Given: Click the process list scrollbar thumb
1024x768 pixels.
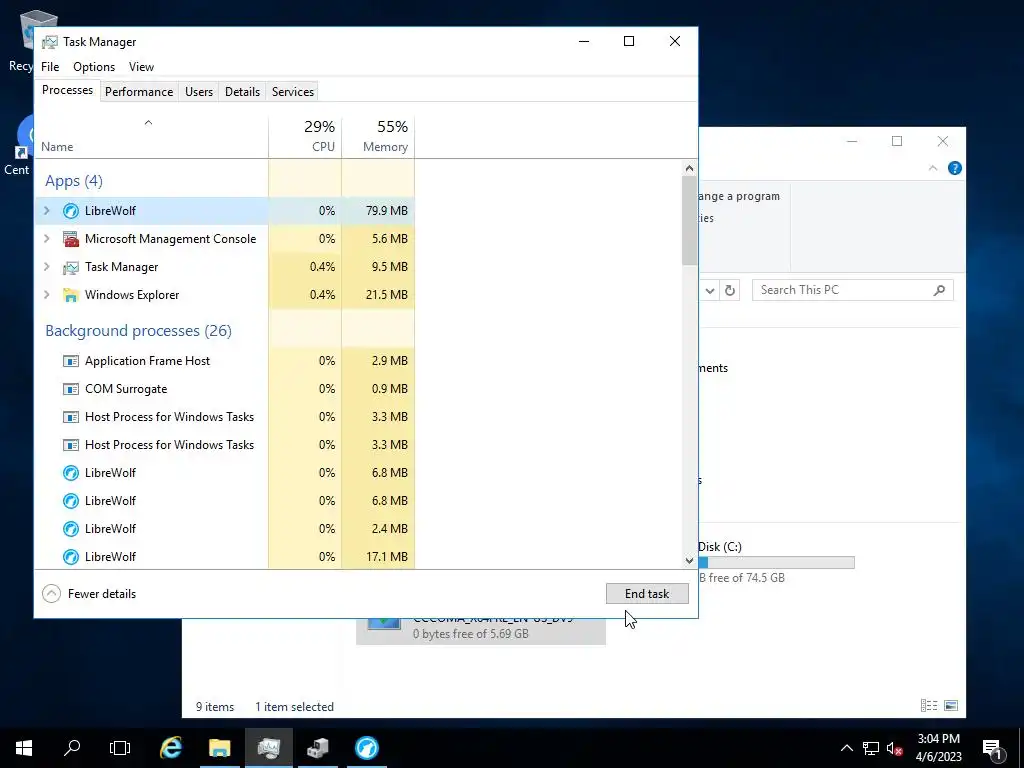Looking at the screenshot, I should pos(689,221).
